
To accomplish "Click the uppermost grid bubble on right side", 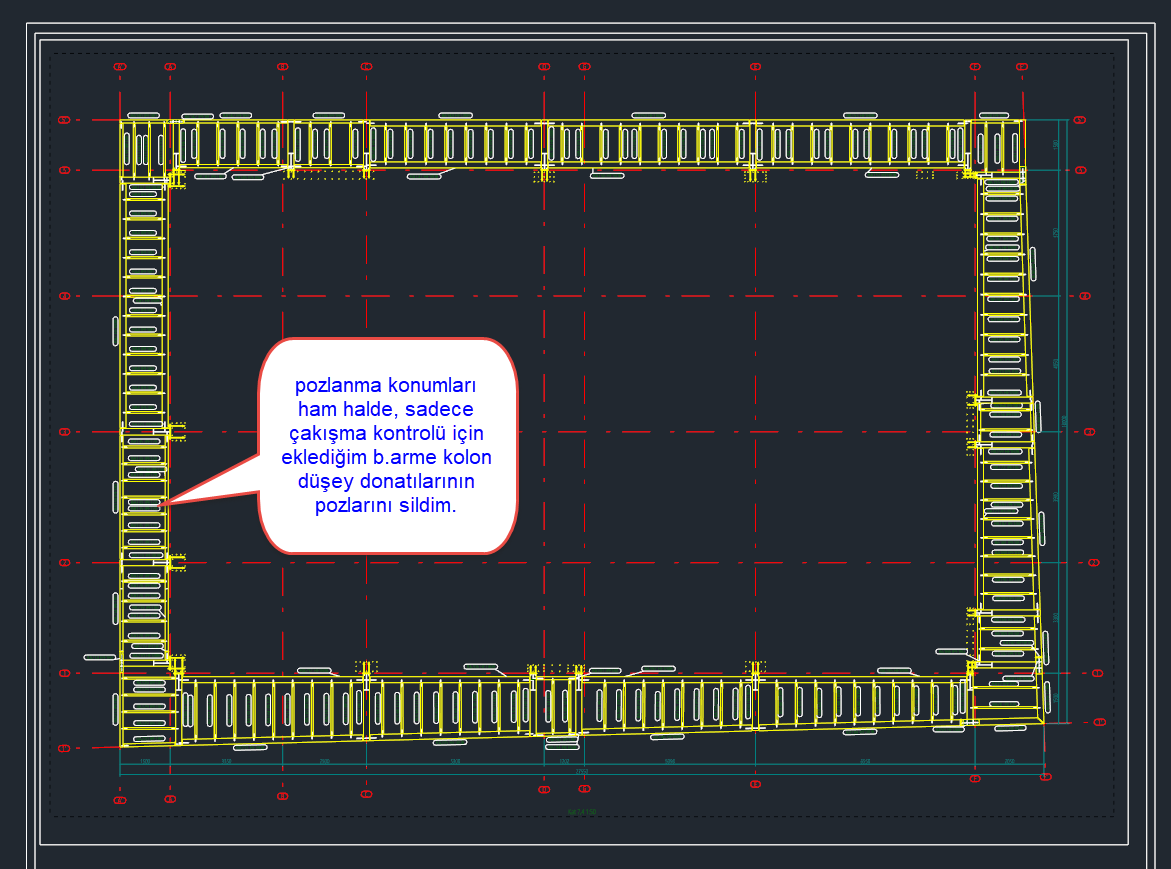I will [1078, 120].
